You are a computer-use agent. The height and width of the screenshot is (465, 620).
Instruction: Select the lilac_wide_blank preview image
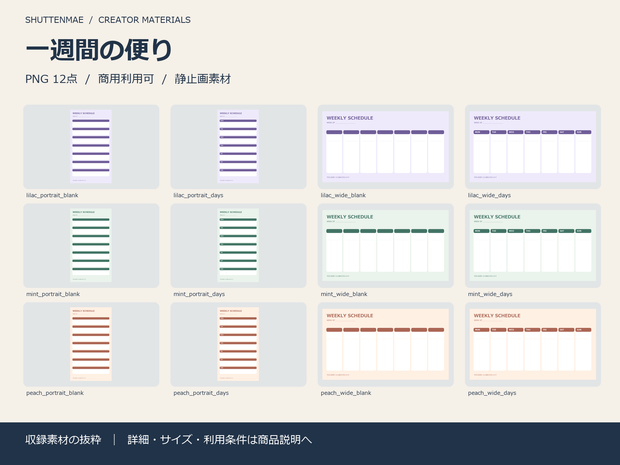[x=386, y=147]
